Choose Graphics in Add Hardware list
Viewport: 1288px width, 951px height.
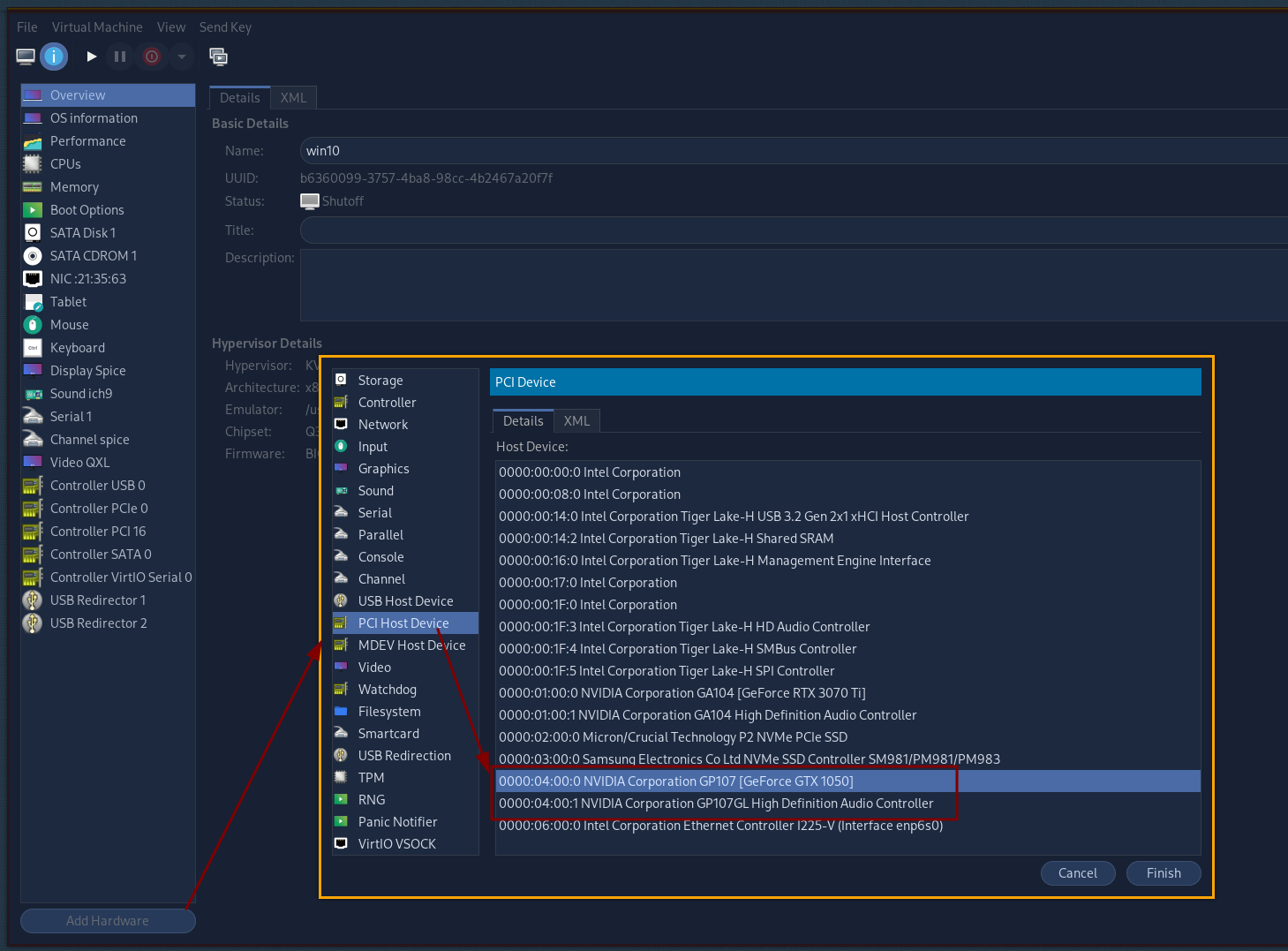[x=405, y=469]
